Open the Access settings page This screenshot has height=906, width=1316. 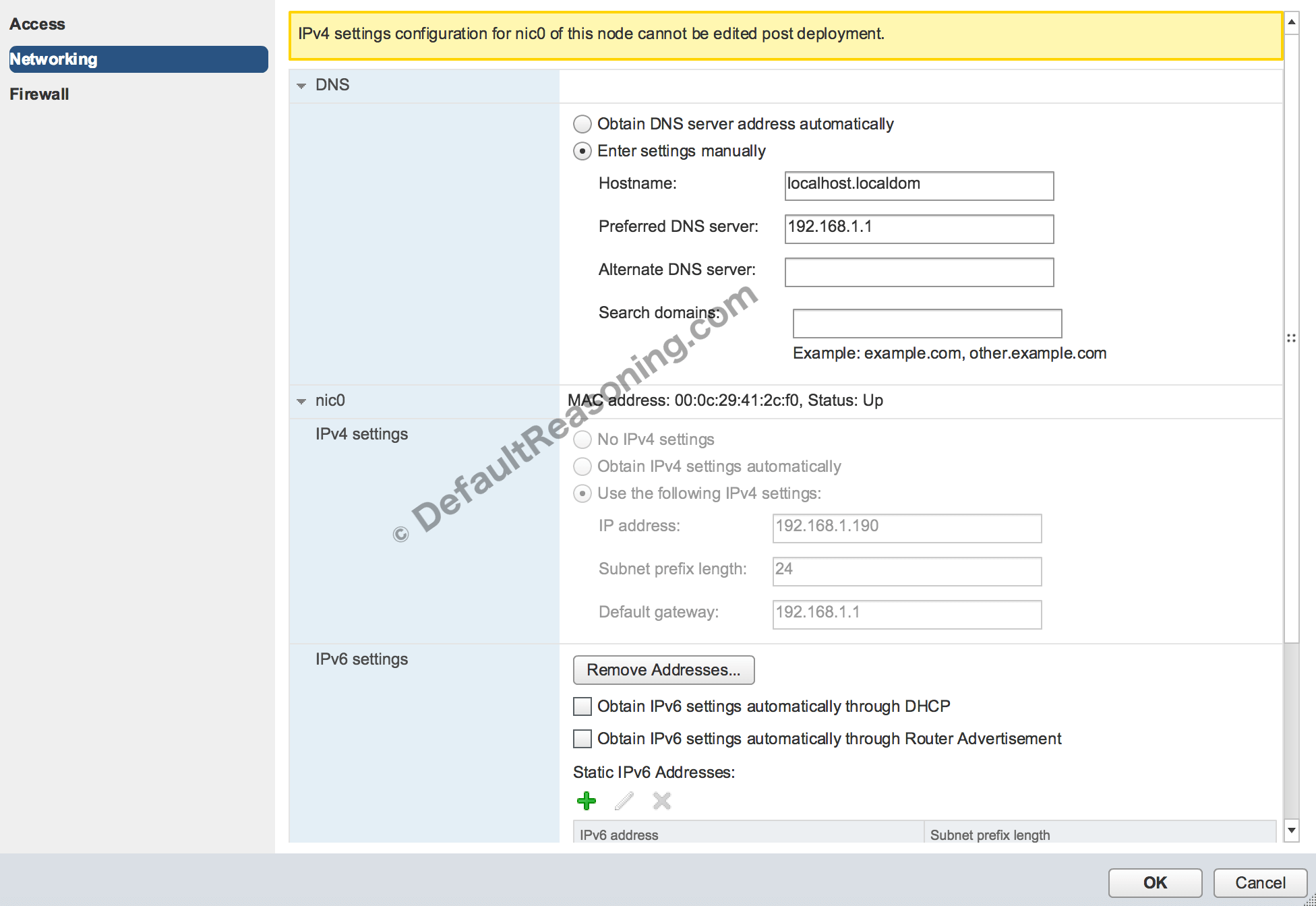tap(38, 24)
